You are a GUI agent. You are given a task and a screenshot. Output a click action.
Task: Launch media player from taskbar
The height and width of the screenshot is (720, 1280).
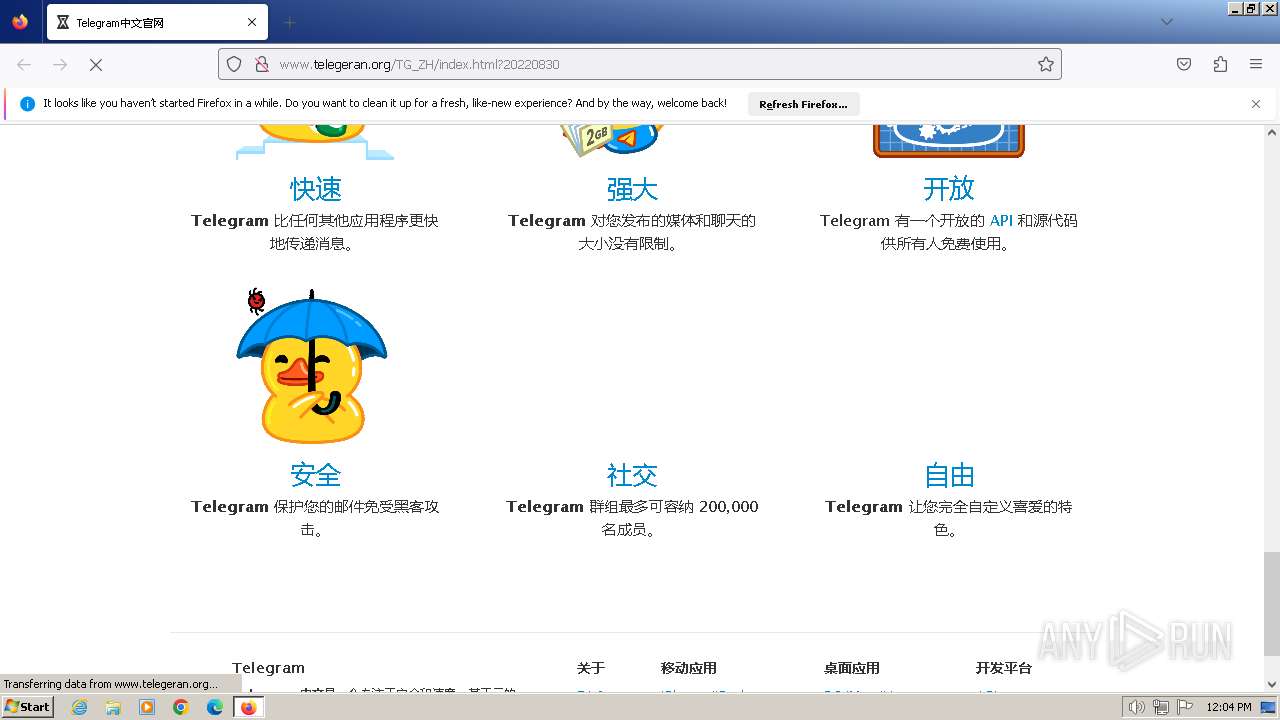tap(147, 707)
